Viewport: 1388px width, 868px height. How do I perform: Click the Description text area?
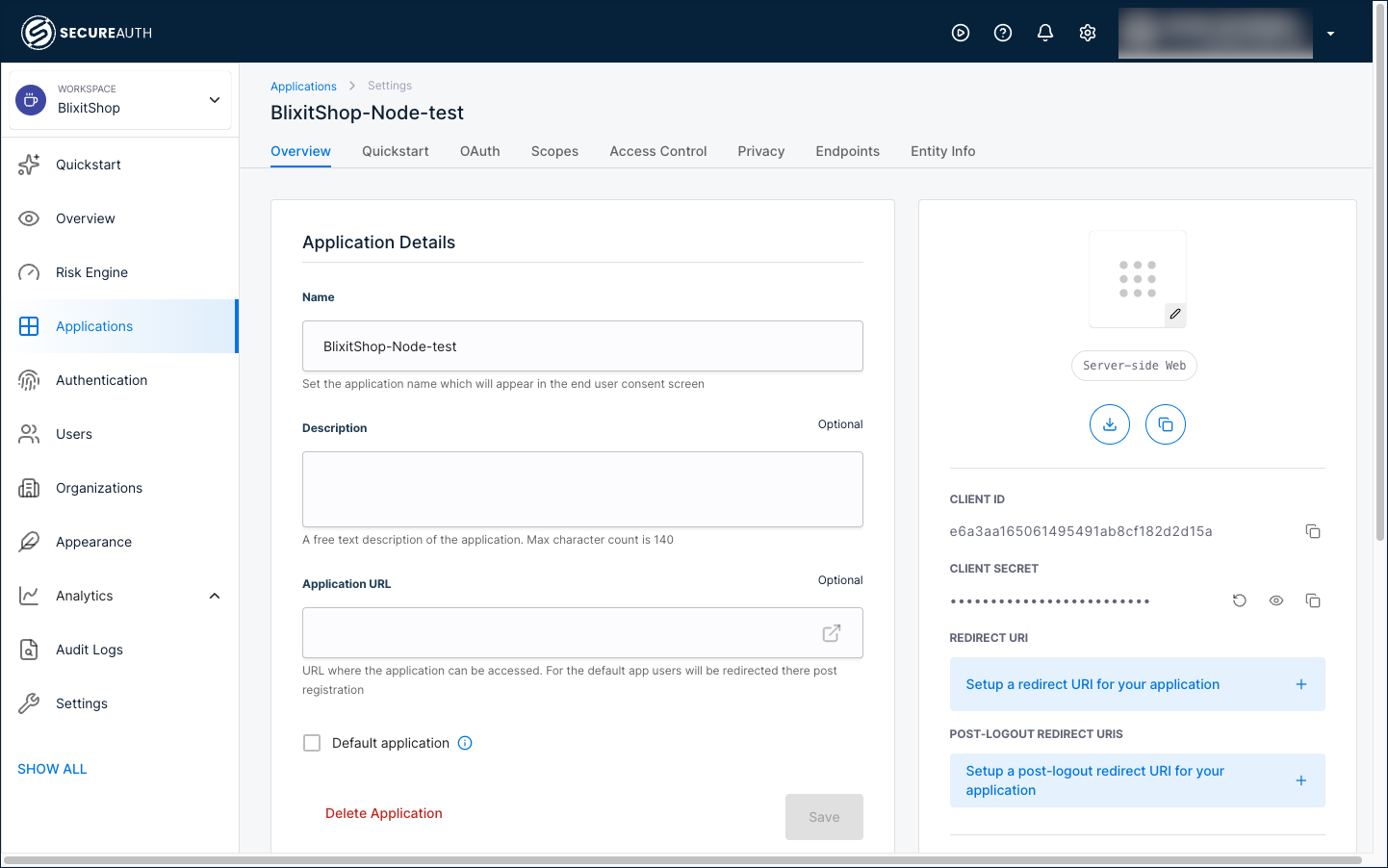(x=582, y=489)
